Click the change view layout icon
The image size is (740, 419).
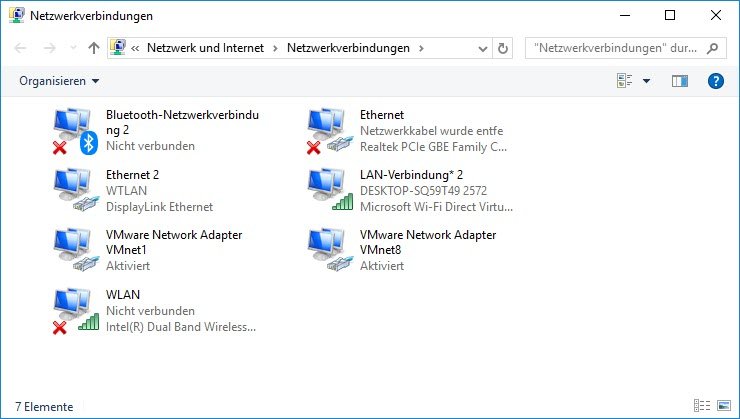click(626, 81)
